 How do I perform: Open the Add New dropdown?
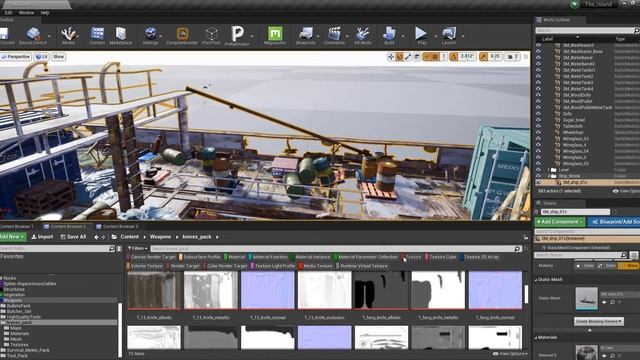12,237
